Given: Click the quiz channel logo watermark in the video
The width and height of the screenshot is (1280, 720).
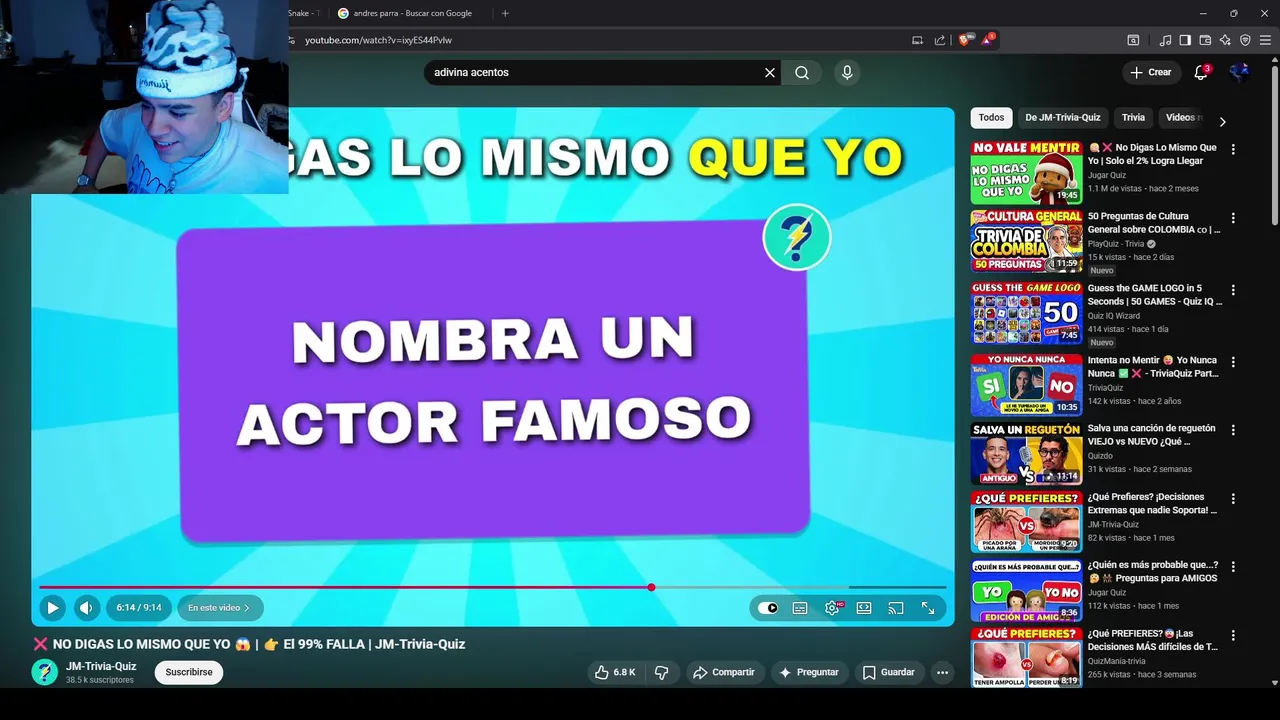Looking at the screenshot, I should [797, 237].
